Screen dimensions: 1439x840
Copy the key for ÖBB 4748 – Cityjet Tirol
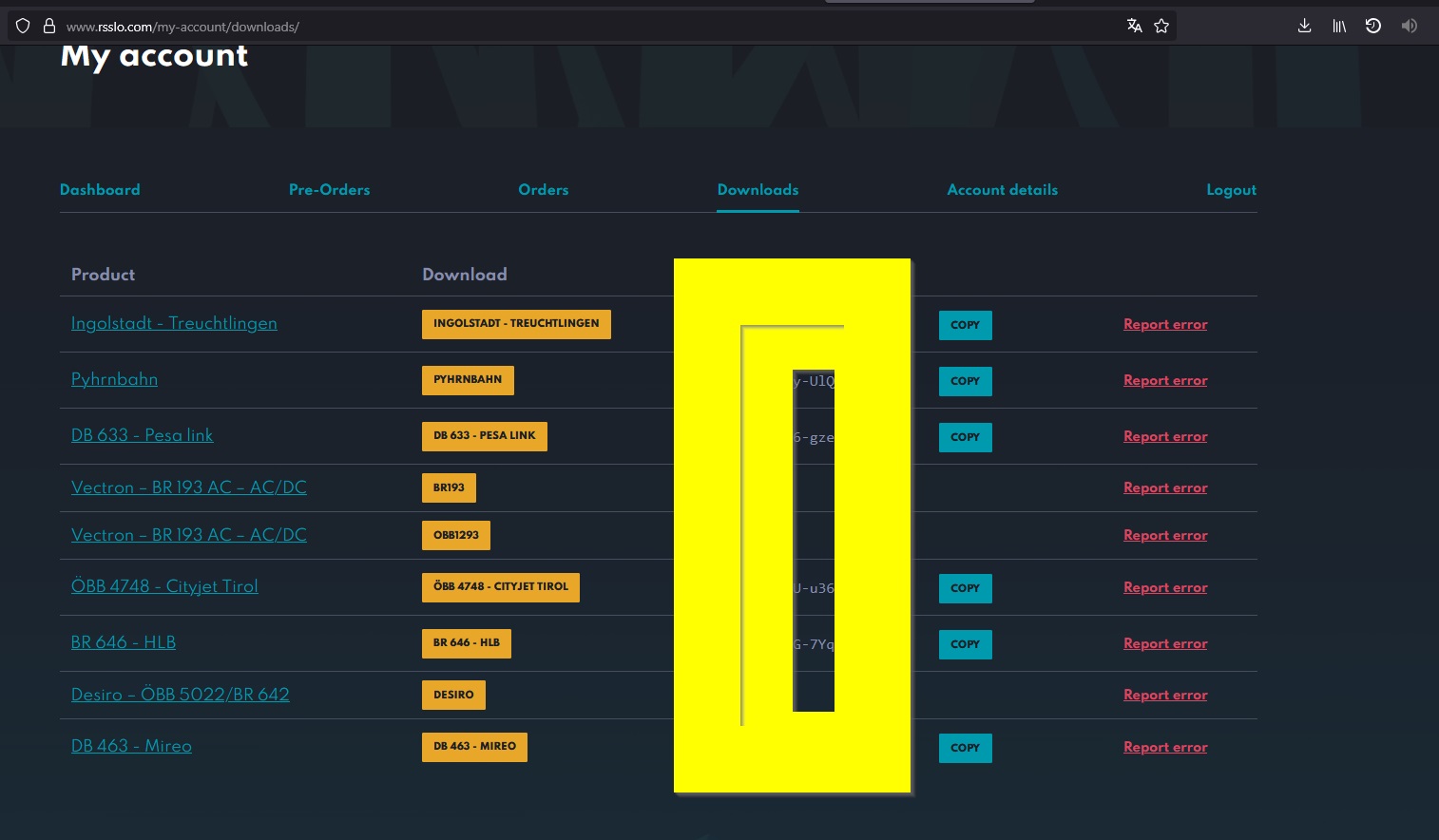[965, 588]
